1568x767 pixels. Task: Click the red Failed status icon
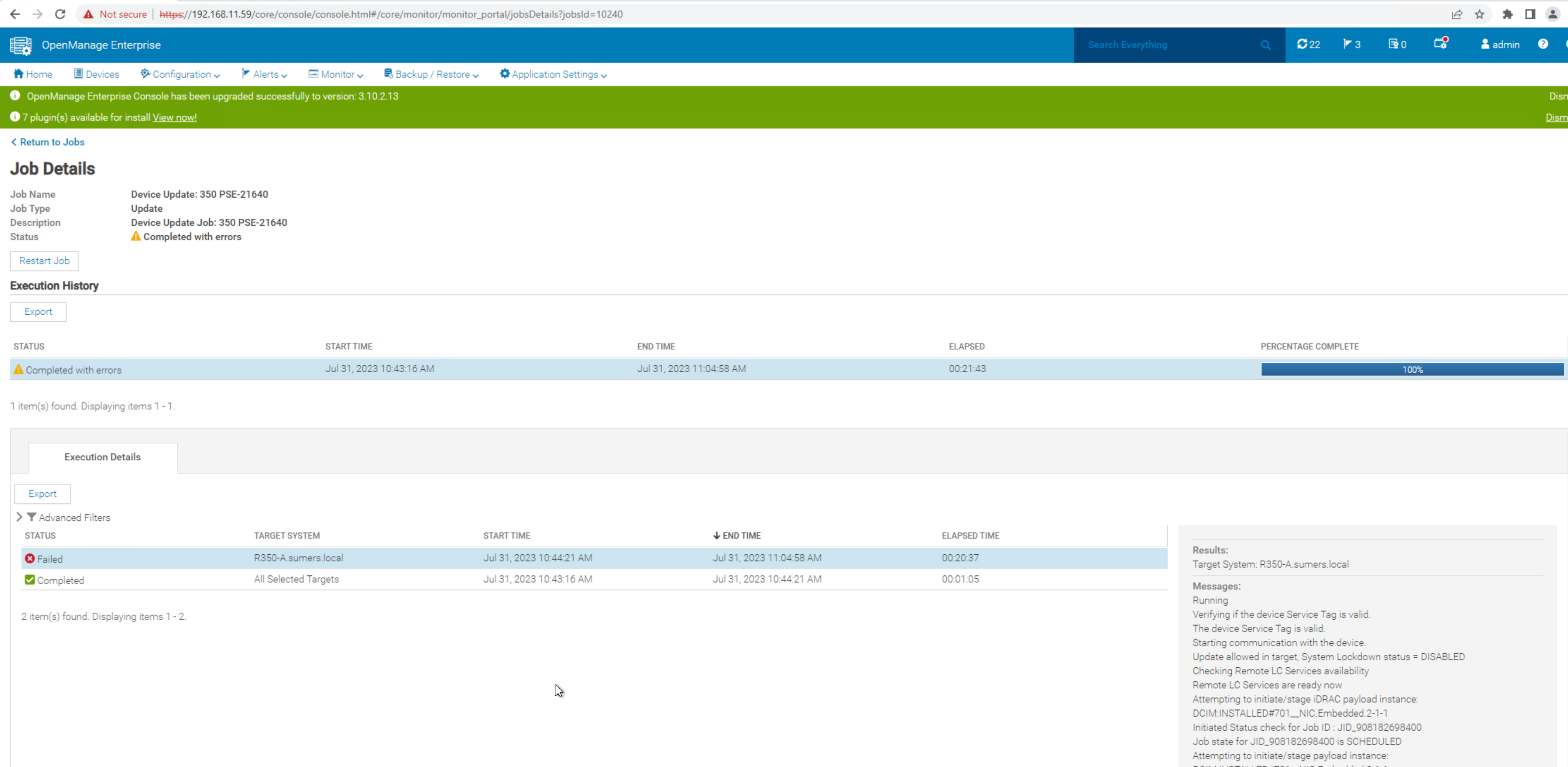30,558
